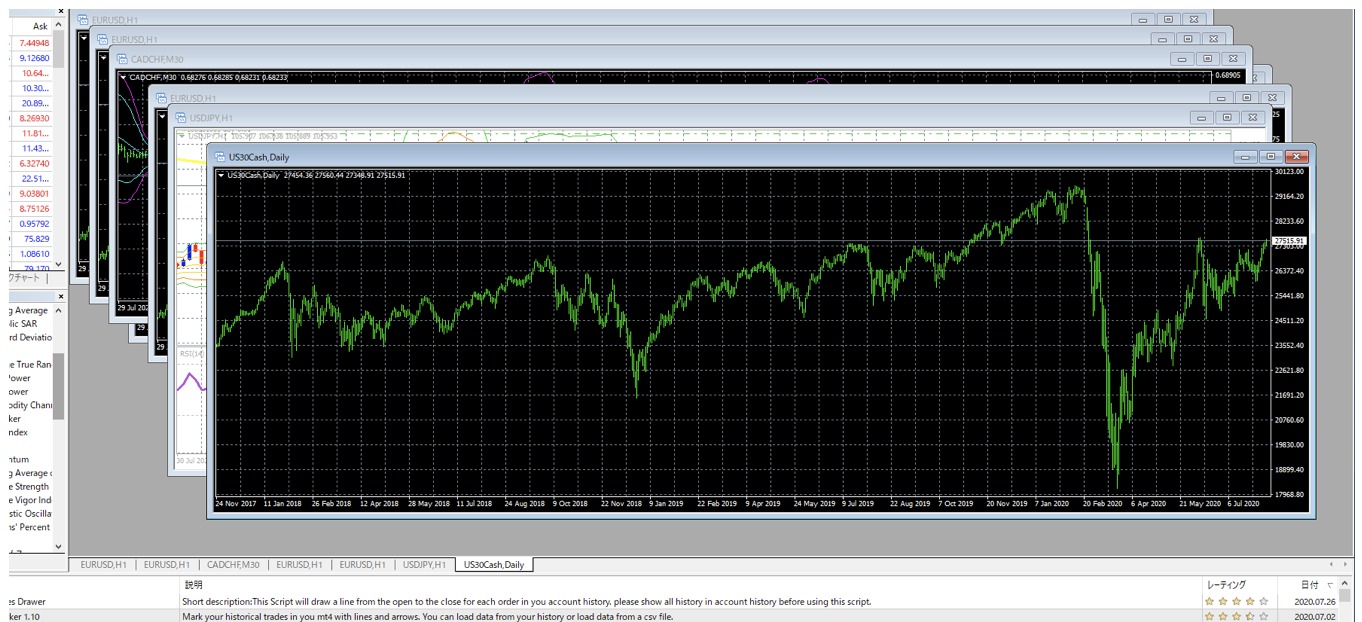The width and height of the screenshot is (1362, 622).
Task: Select the 7.44948 Ask price row
Action: tap(31, 43)
